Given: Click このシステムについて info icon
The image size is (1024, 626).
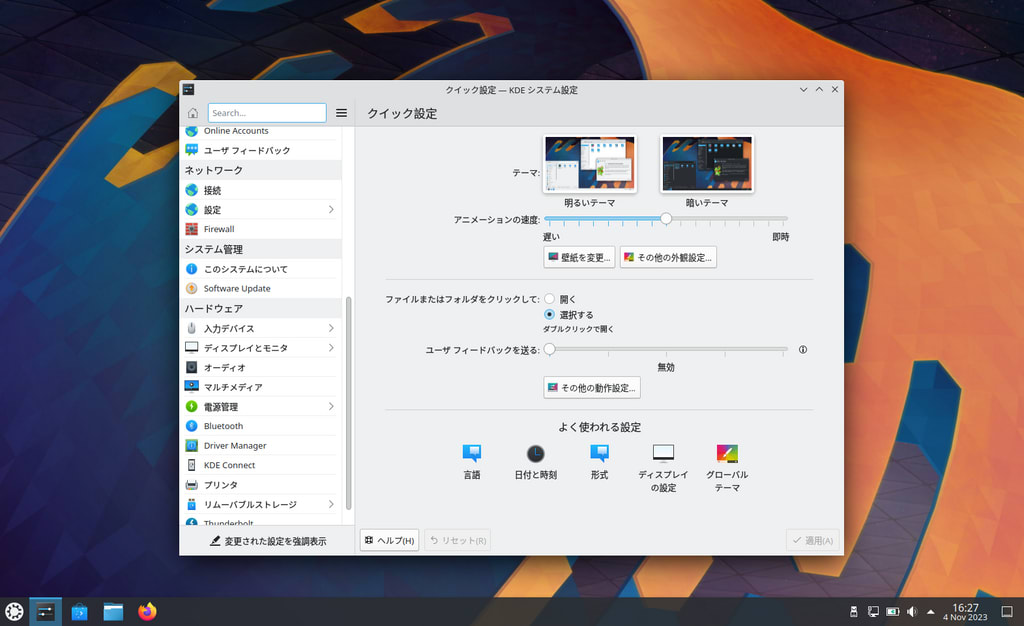Looking at the screenshot, I should point(191,269).
